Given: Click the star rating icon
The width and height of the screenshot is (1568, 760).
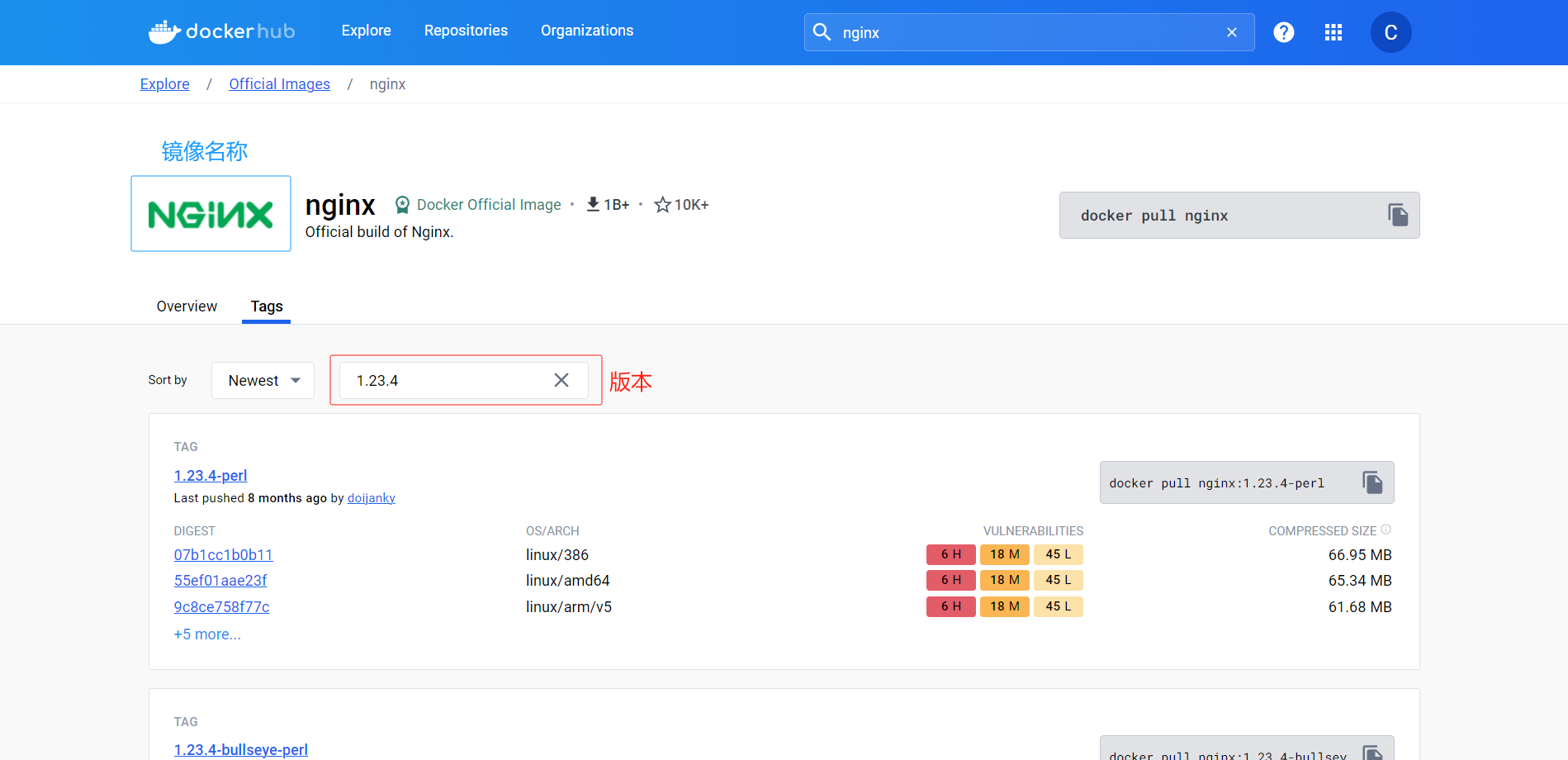Looking at the screenshot, I should pos(662,204).
